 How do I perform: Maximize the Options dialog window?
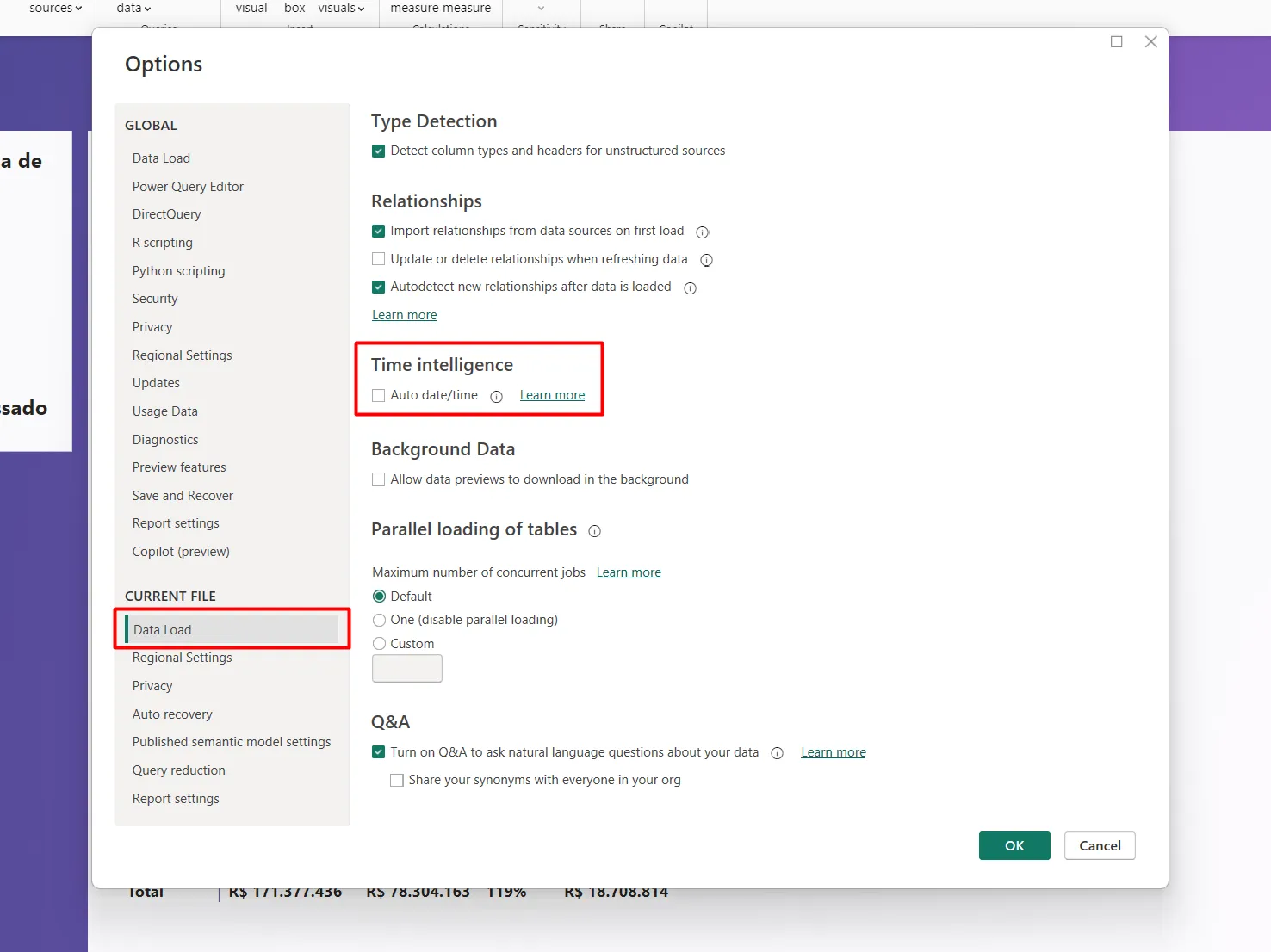[x=1117, y=41]
